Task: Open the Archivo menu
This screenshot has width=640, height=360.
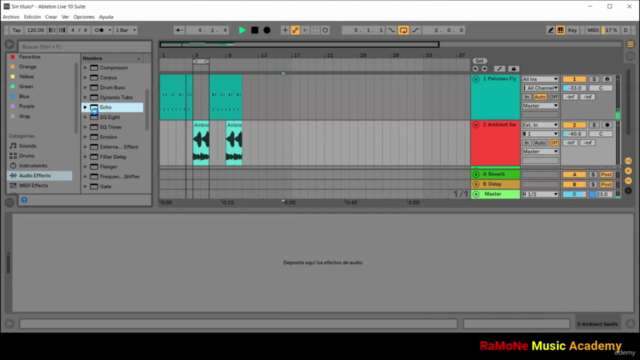Action: 11,17
